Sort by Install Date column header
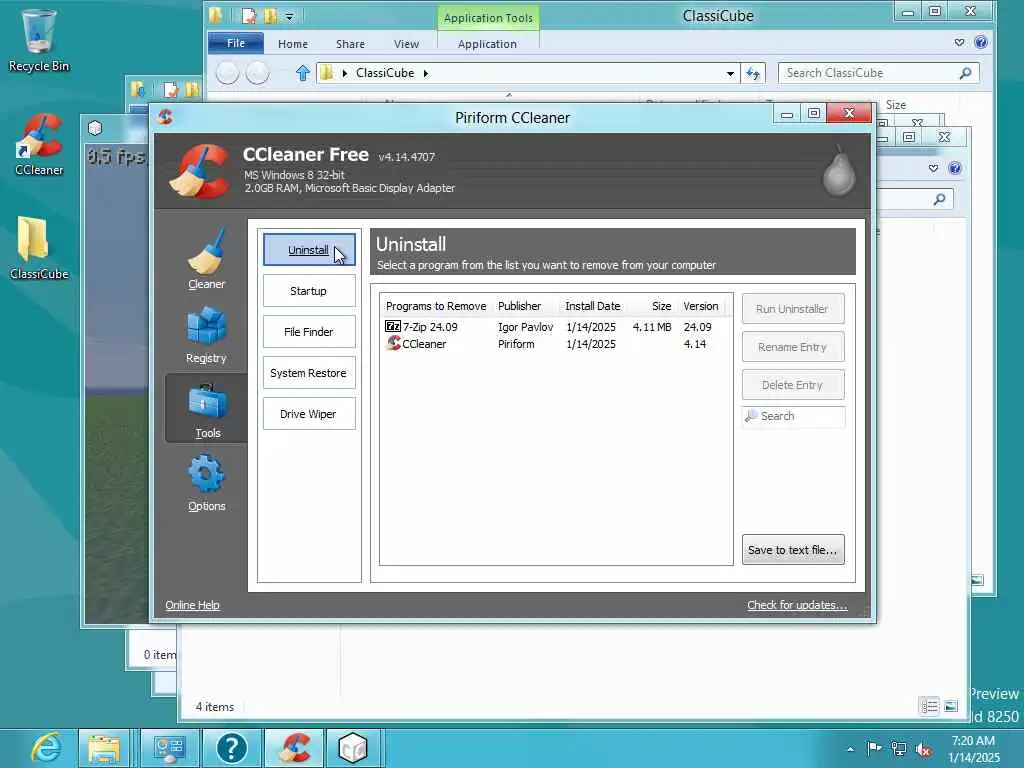The width and height of the screenshot is (1024, 768). point(593,306)
